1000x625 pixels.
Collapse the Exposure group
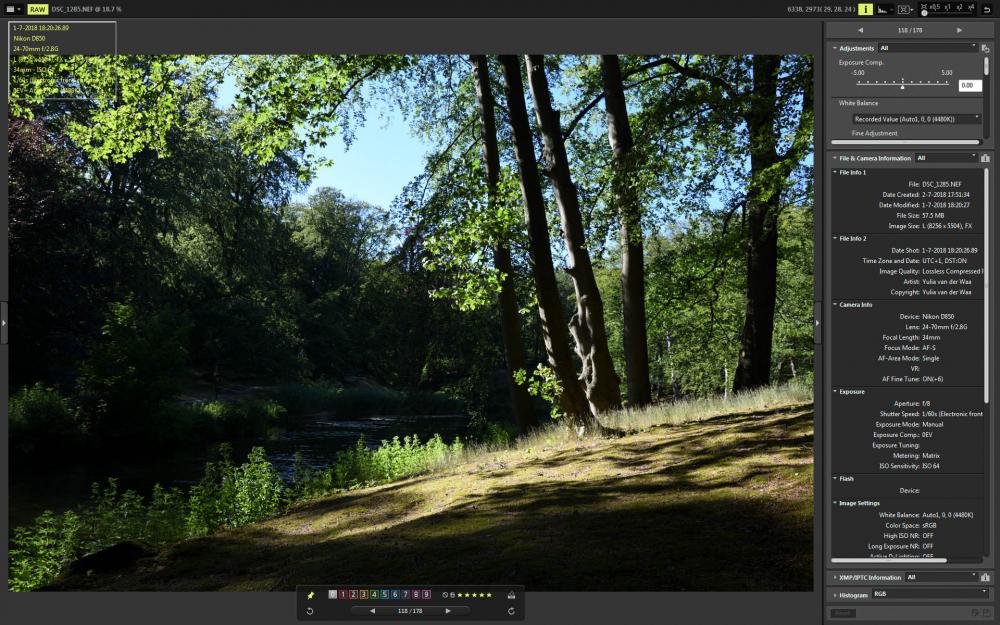tap(835, 392)
